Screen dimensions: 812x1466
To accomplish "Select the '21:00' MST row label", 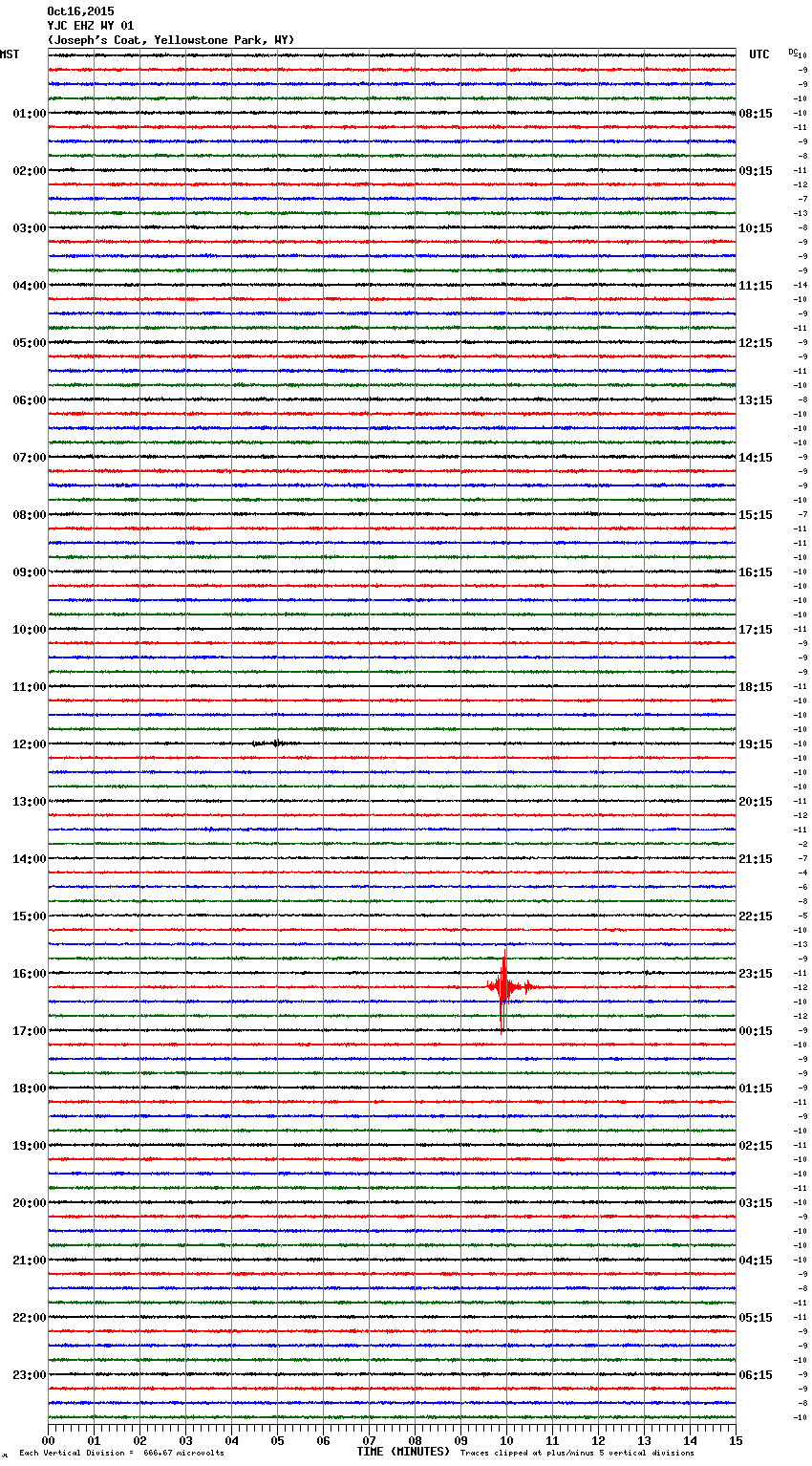I will click(x=30, y=1261).
